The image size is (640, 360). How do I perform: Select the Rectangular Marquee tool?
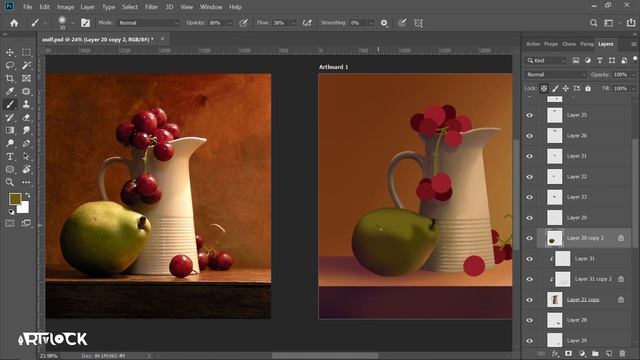pos(26,52)
